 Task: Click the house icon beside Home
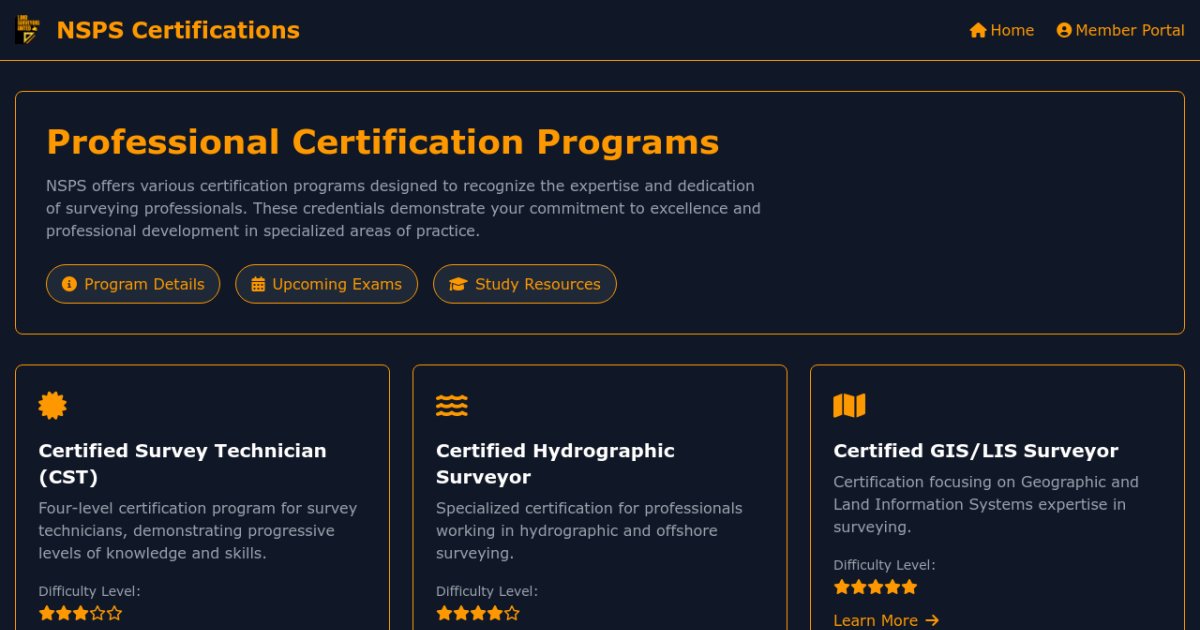(x=977, y=30)
